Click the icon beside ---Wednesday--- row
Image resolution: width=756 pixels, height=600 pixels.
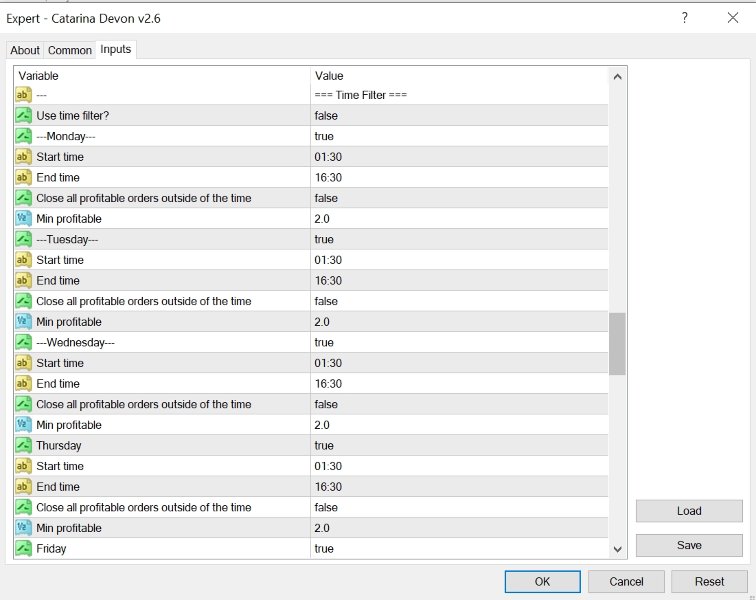pos(23,342)
